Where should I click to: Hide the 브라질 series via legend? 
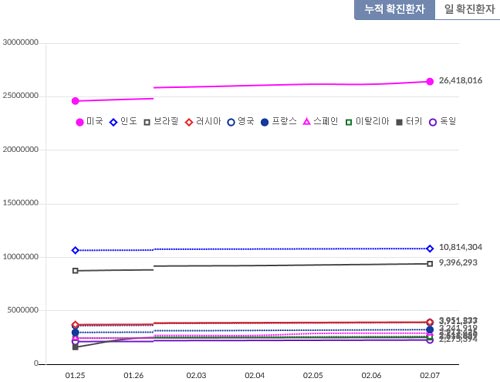161,122
